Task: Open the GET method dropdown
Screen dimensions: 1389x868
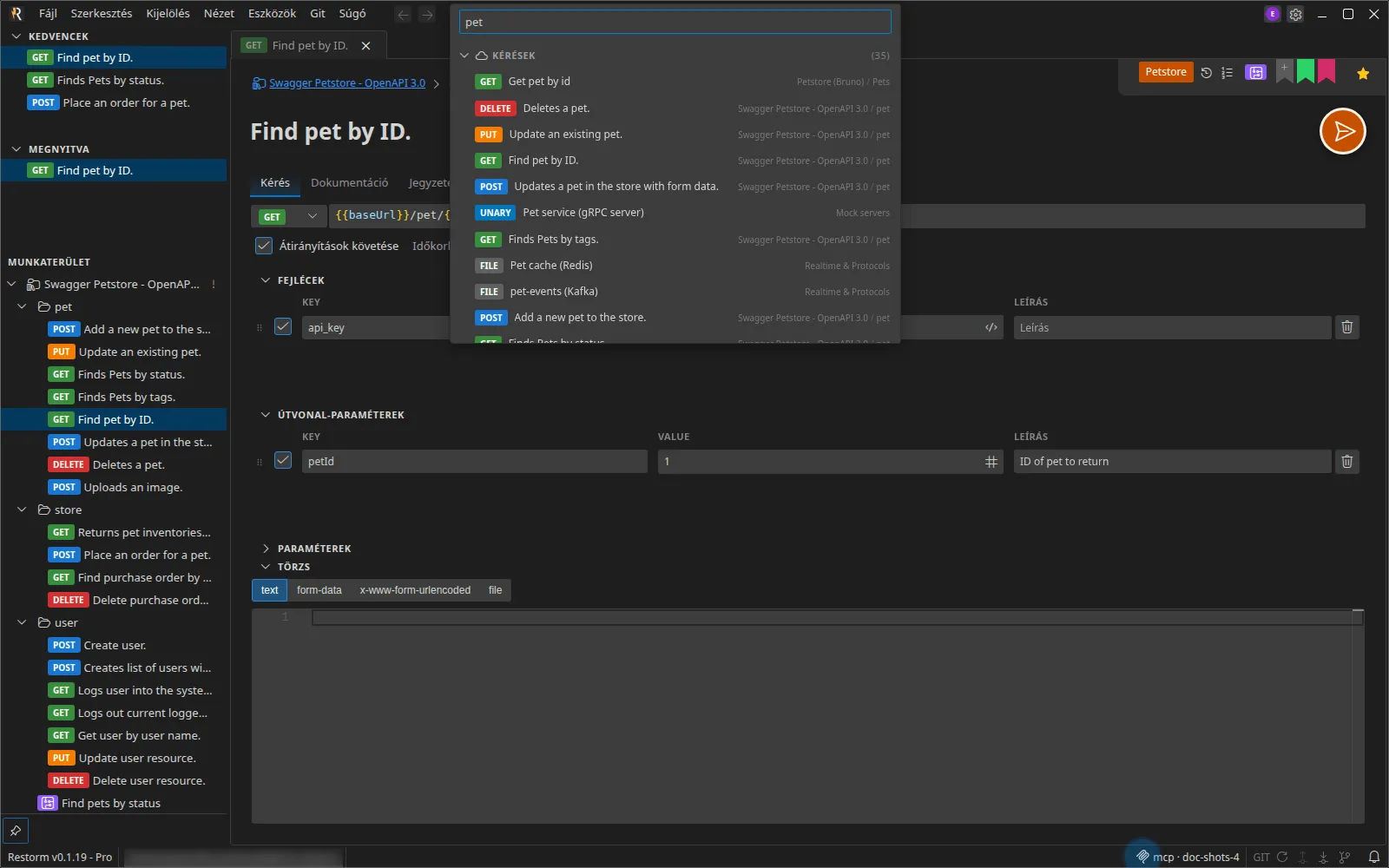Action: [289, 216]
